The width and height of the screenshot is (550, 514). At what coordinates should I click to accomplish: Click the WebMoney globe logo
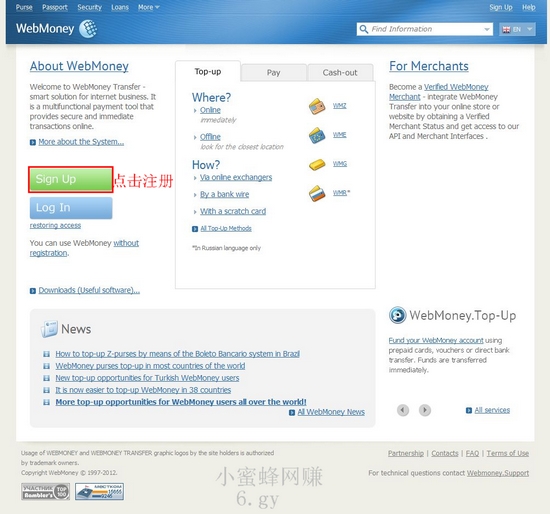click(88, 28)
